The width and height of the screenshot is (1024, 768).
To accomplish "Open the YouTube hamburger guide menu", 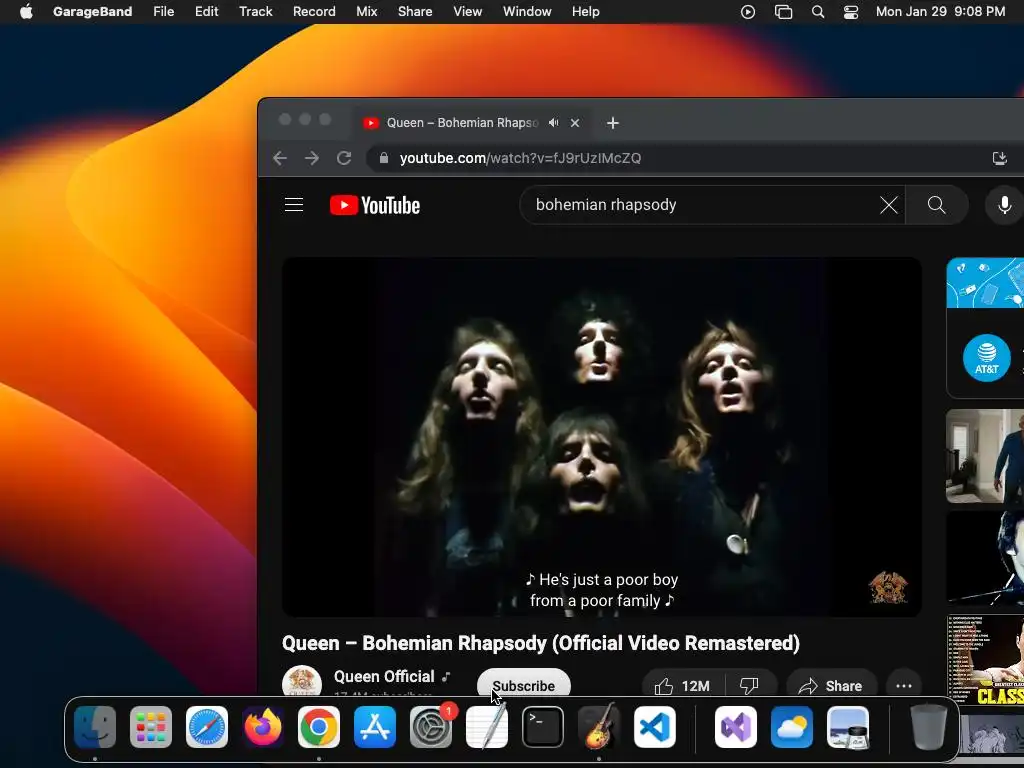I will point(294,205).
